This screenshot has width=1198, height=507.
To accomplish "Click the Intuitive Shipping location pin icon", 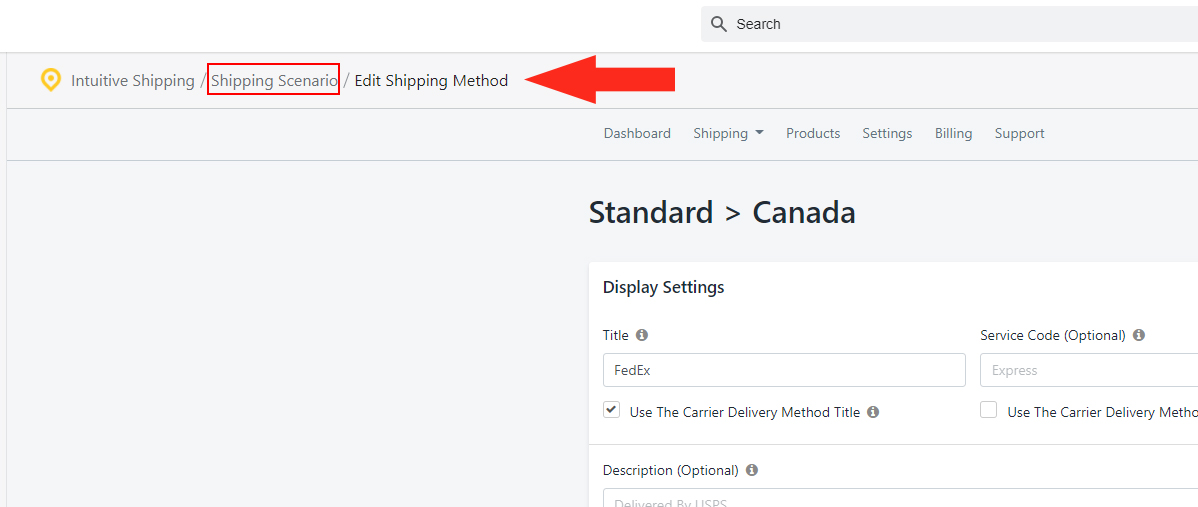I will tap(50, 80).
